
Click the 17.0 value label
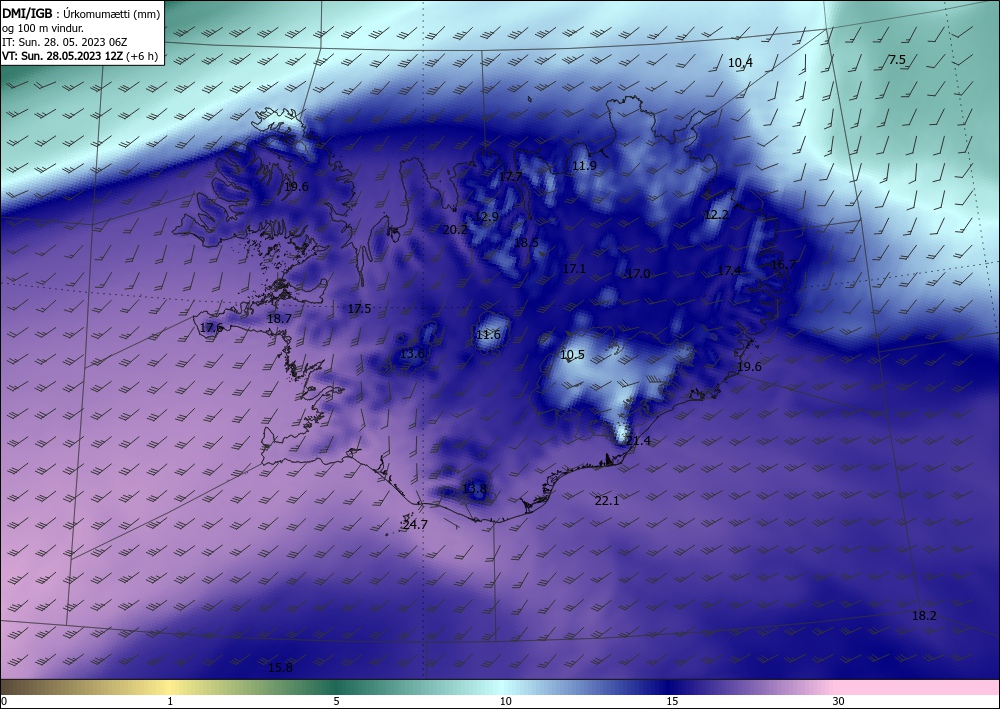[638, 274]
